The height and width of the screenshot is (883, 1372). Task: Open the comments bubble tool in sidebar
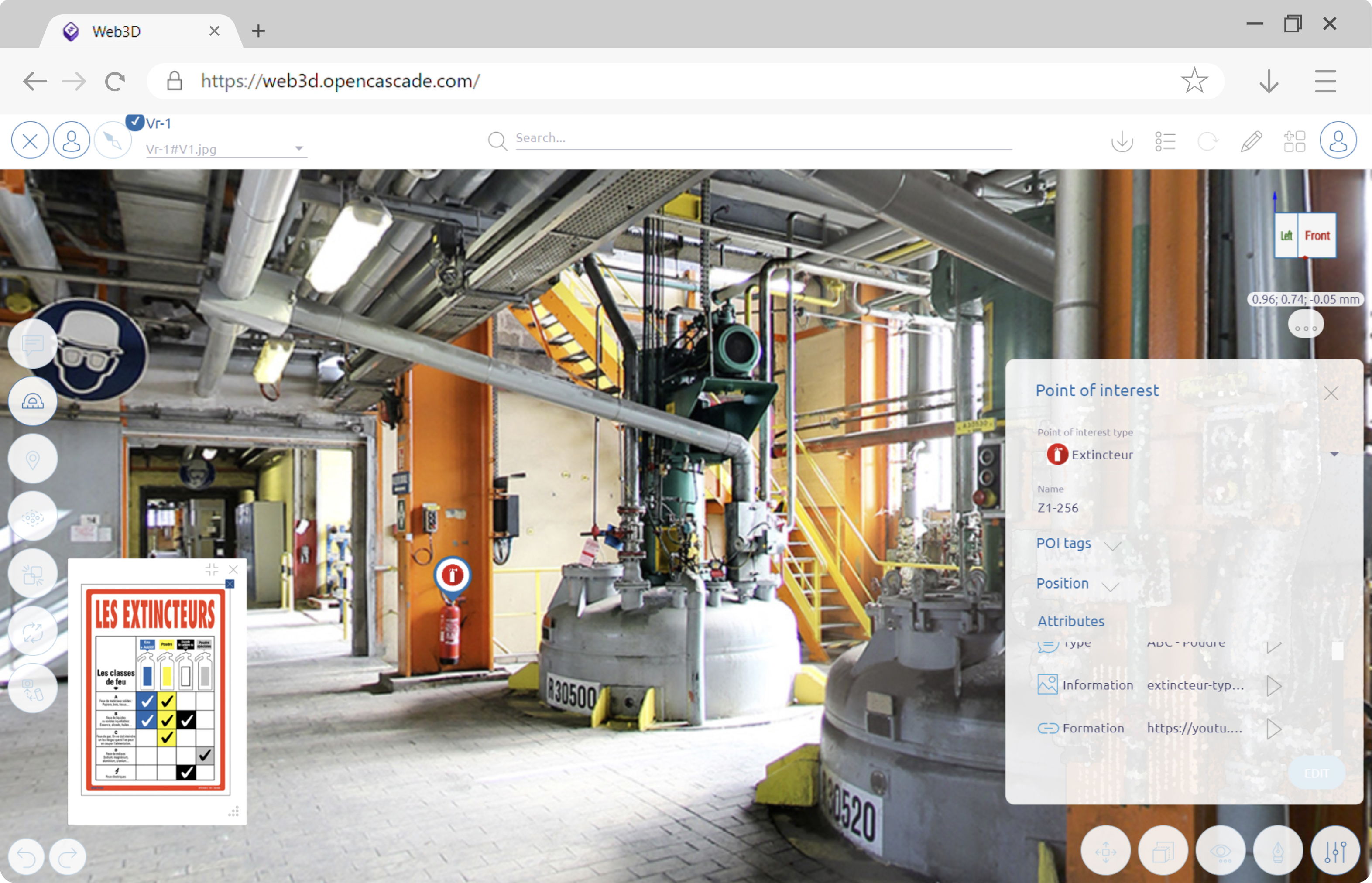33,344
